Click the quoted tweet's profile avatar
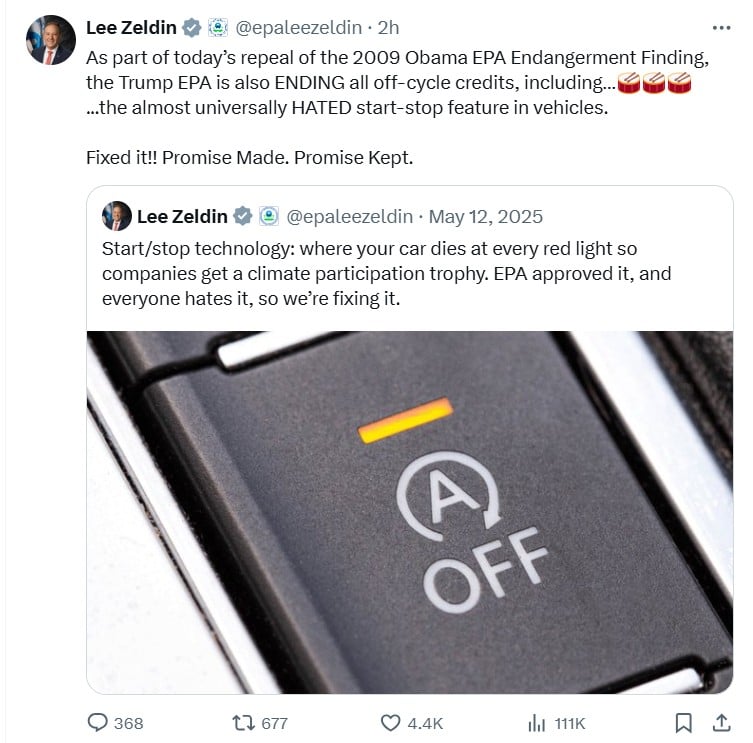The image size is (753, 743). (x=116, y=216)
